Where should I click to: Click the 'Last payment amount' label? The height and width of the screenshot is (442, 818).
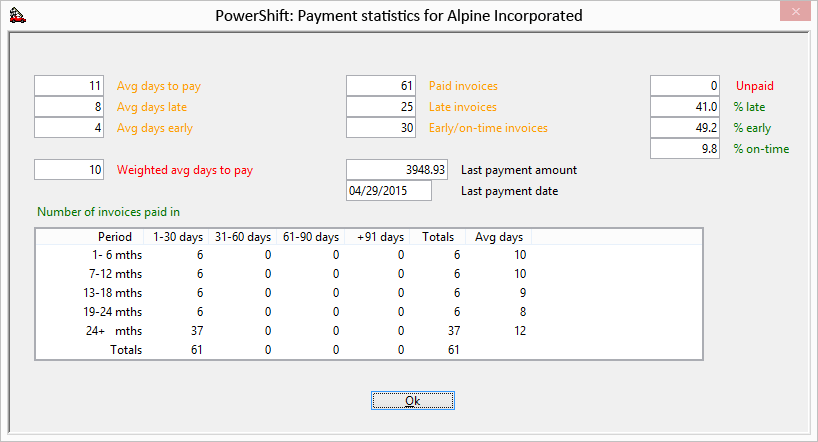tap(519, 170)
